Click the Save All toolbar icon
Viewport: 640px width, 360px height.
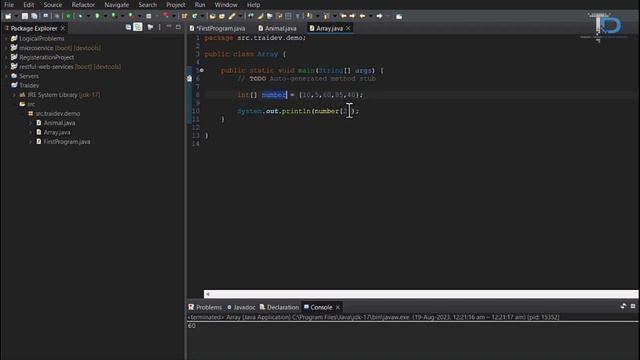point(34,16)
